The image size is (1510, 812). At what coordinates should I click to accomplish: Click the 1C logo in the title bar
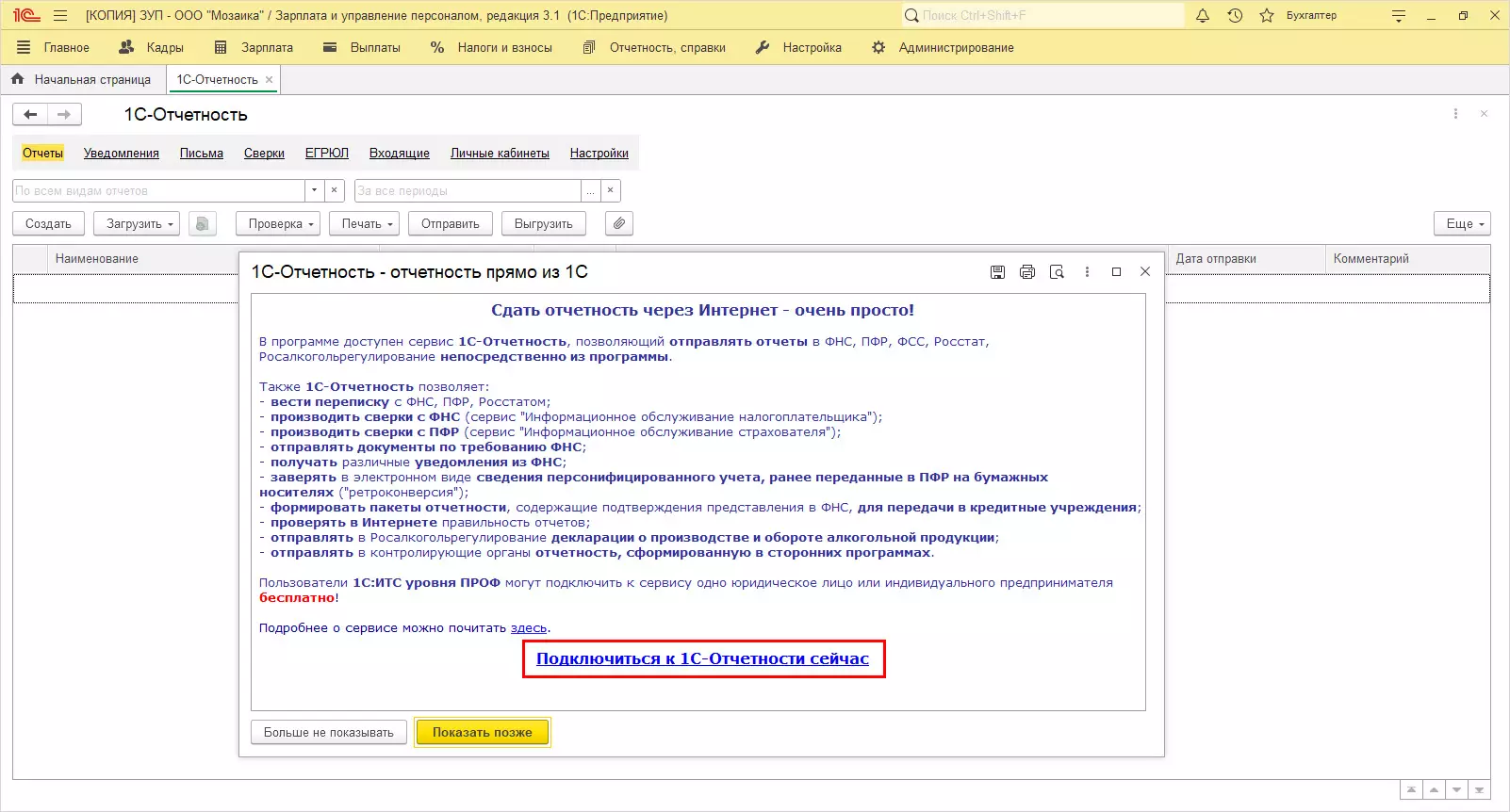pos(26,16)
